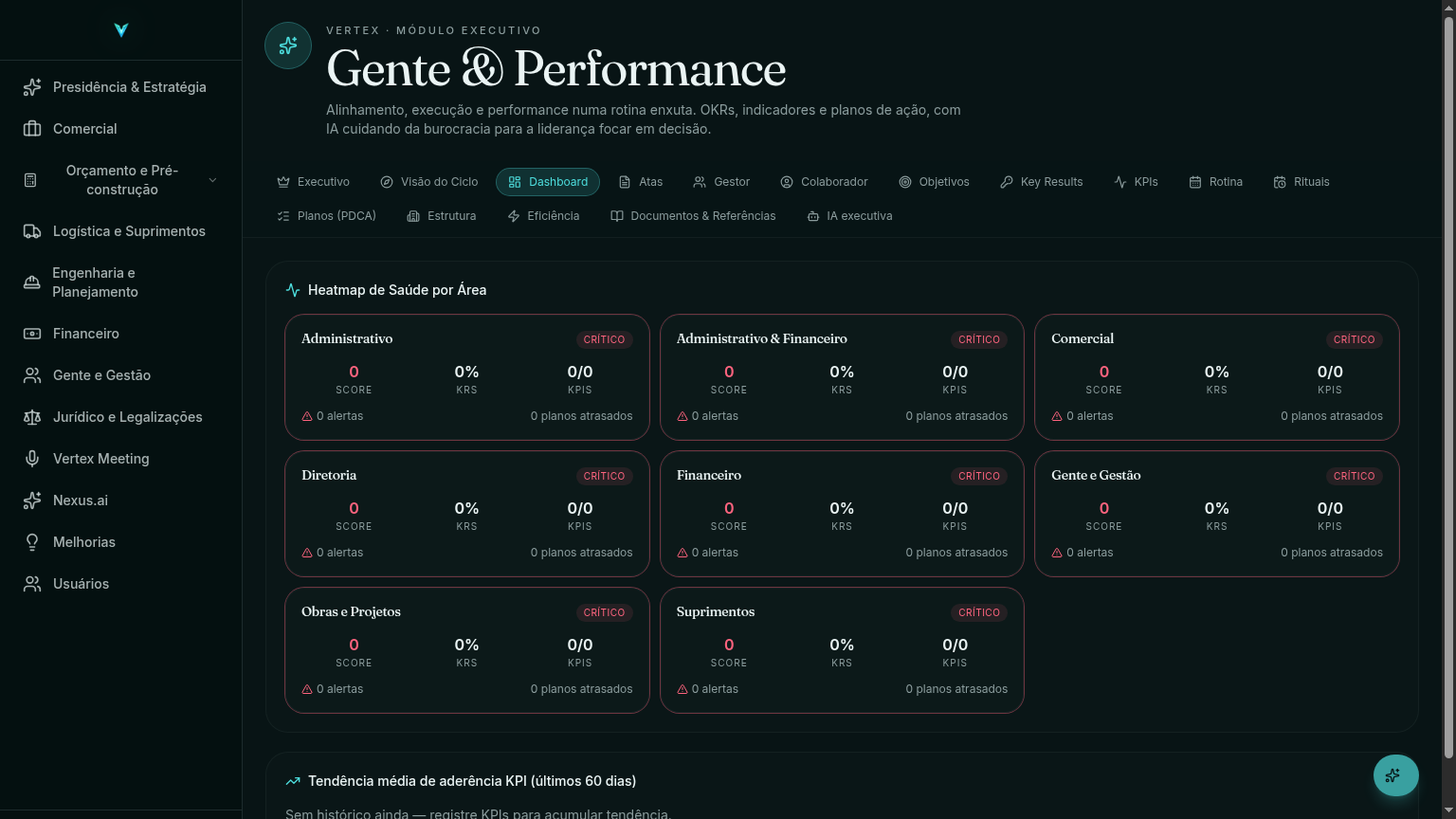Open the Obras e Projetos health card title
The width and height of the screenshot is (1456, 819).
(x=351, y=611)
